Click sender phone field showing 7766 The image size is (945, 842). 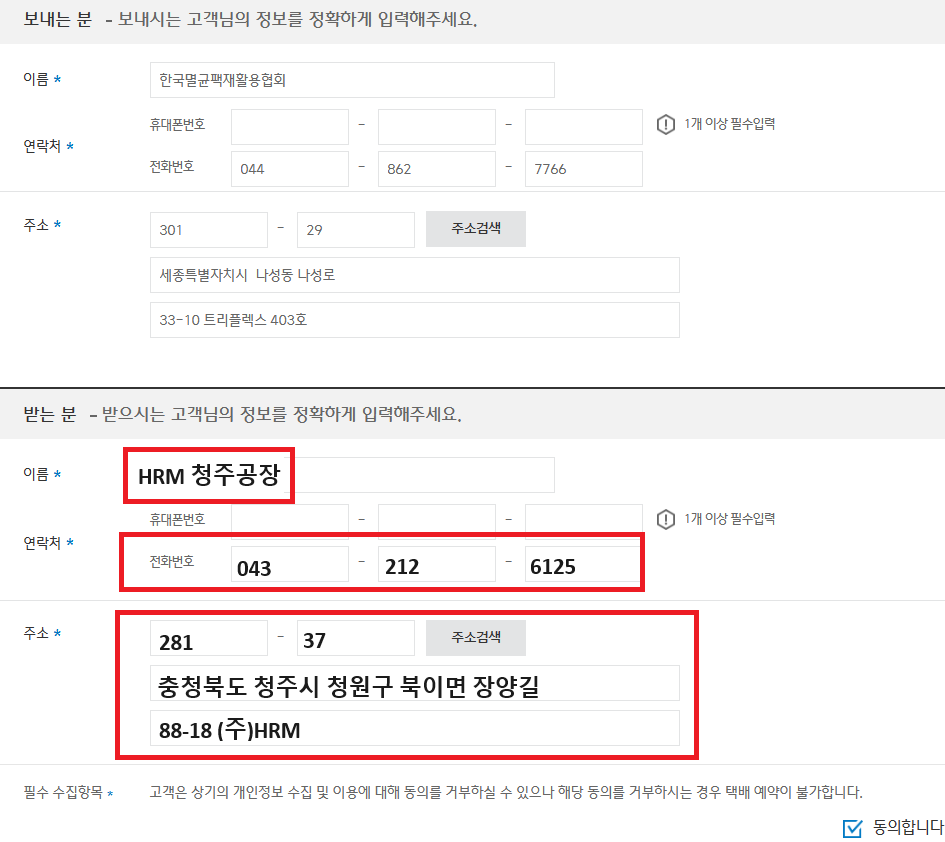point(583,169)
